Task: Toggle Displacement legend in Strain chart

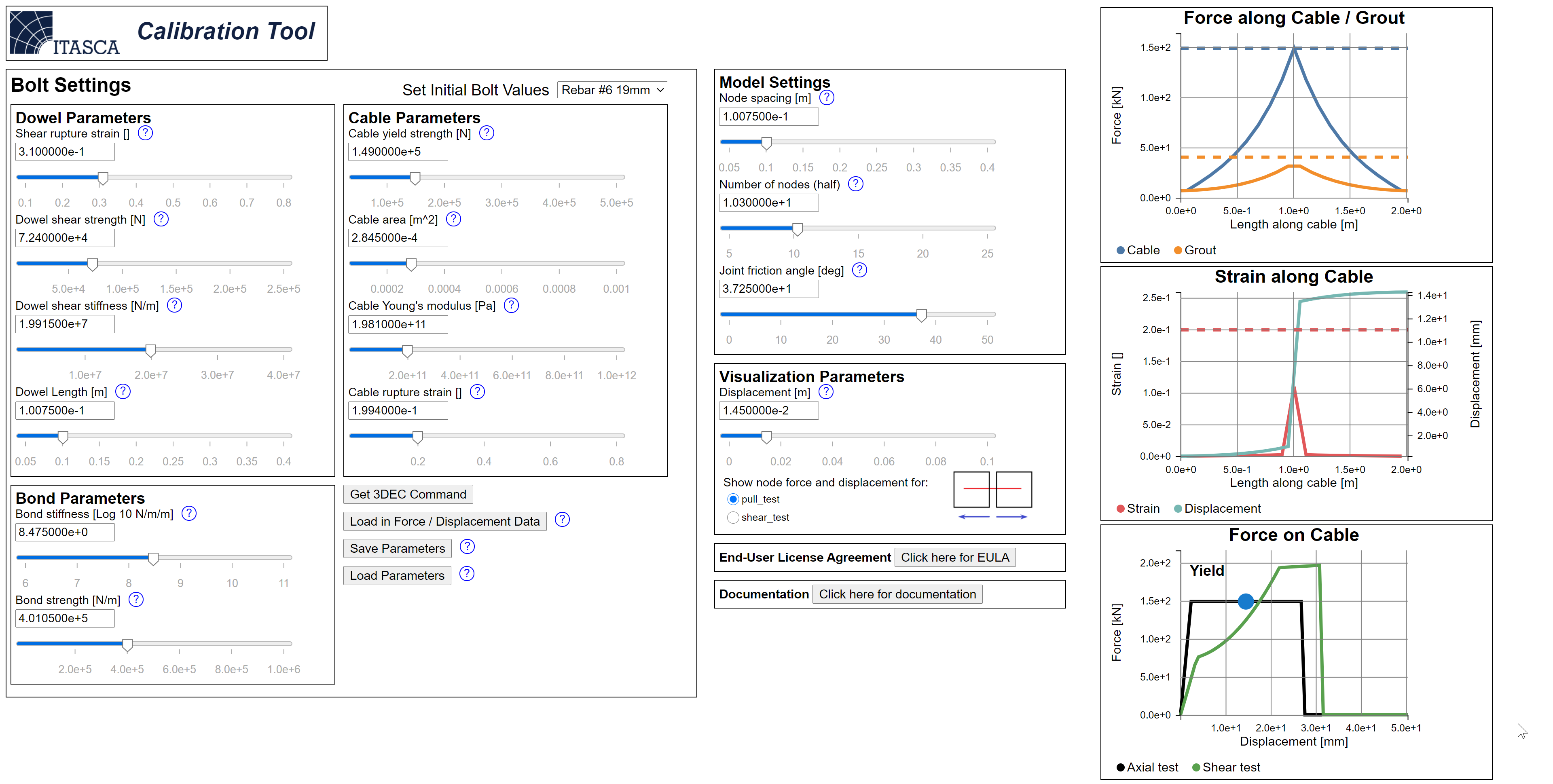Action: pos(1217,509)
